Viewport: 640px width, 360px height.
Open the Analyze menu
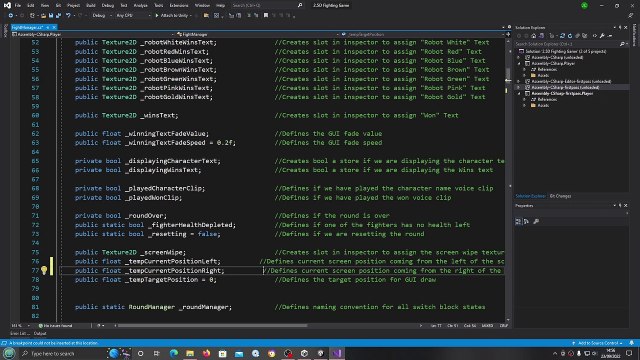coord(140,5)
